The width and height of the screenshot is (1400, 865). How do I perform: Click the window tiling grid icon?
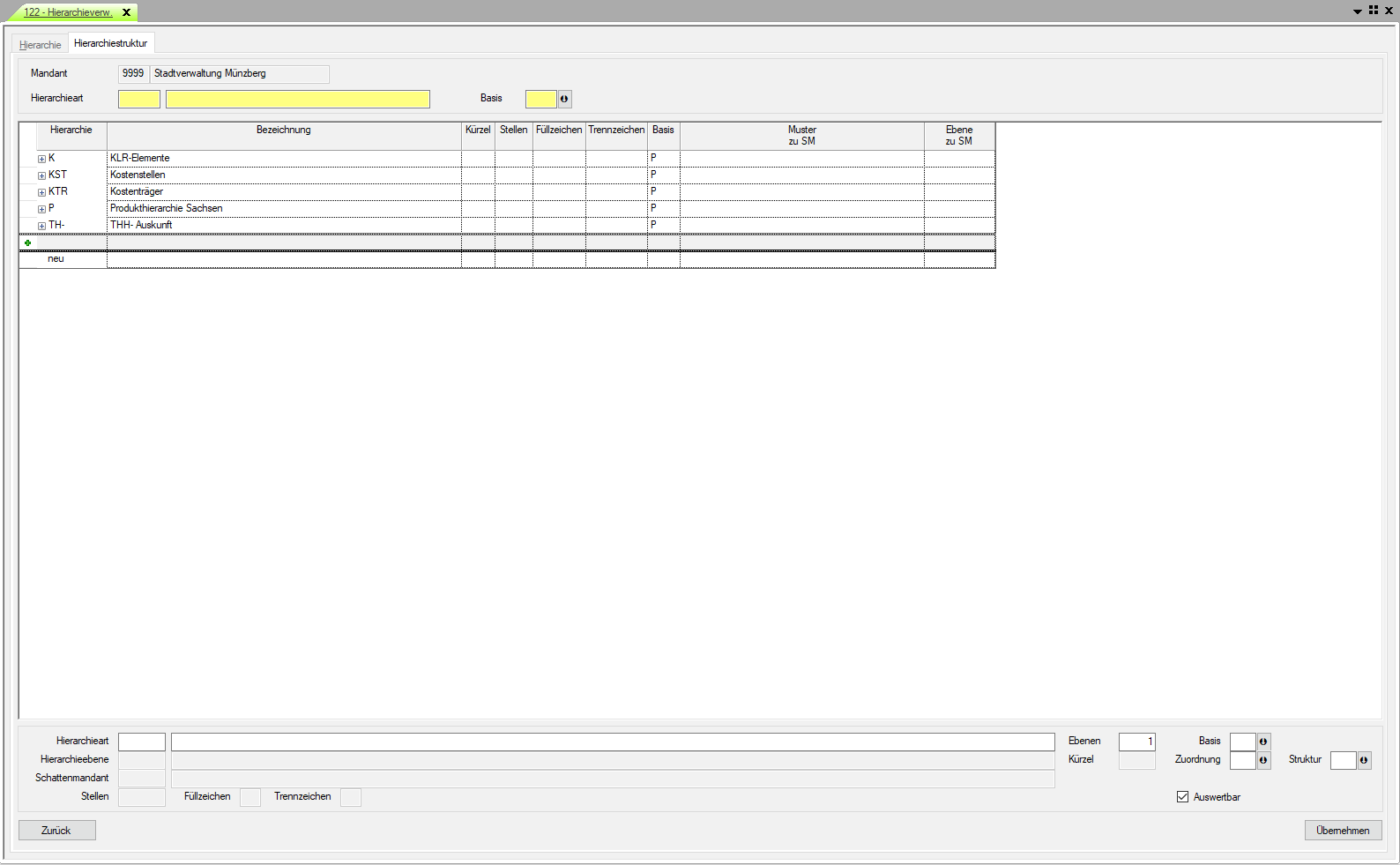point(1374,11)
